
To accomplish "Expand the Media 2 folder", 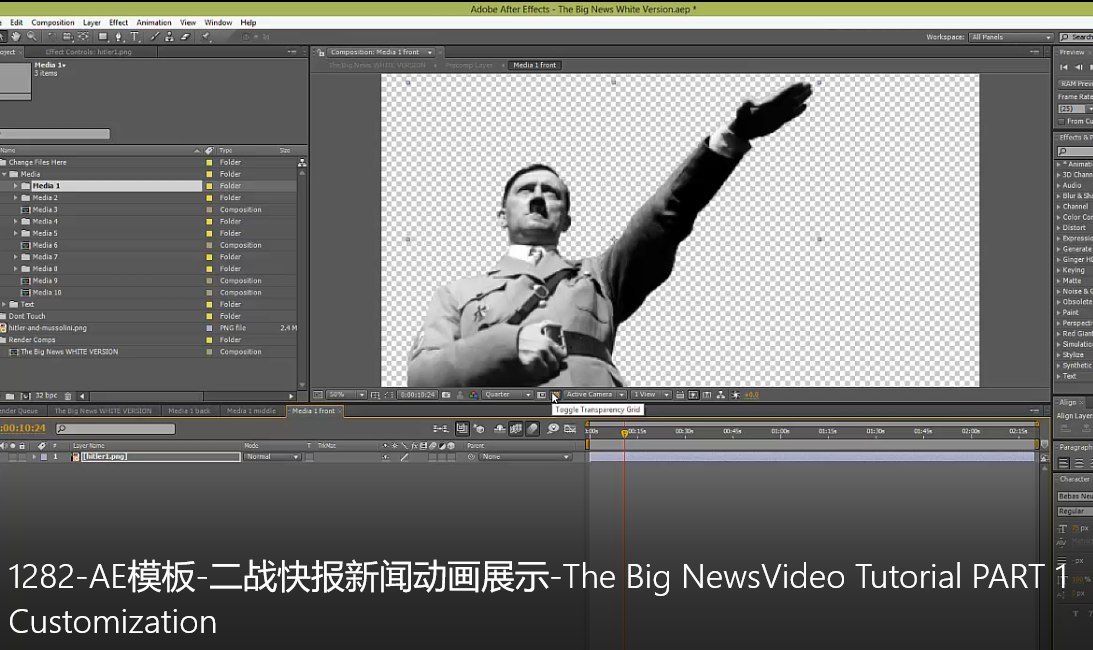I will [x=15, y=198].
